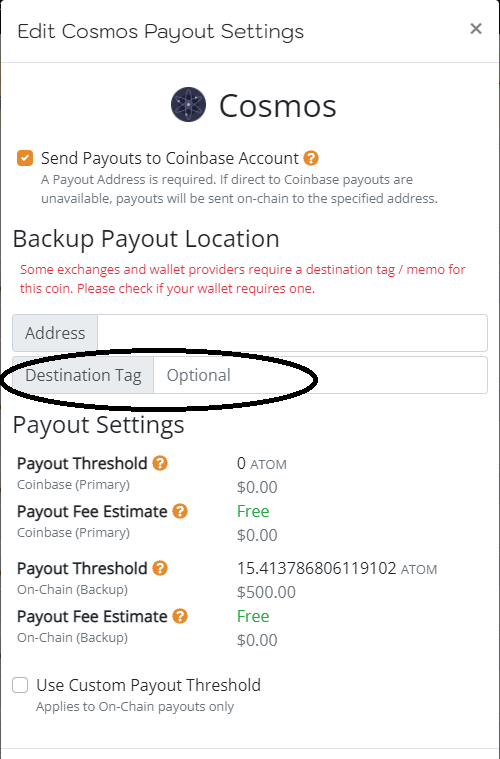This screenshot has height=759, width=500.
Task: Uncheck Send Payouts to Coinbase Account checkbox
Action: [25, 158]
